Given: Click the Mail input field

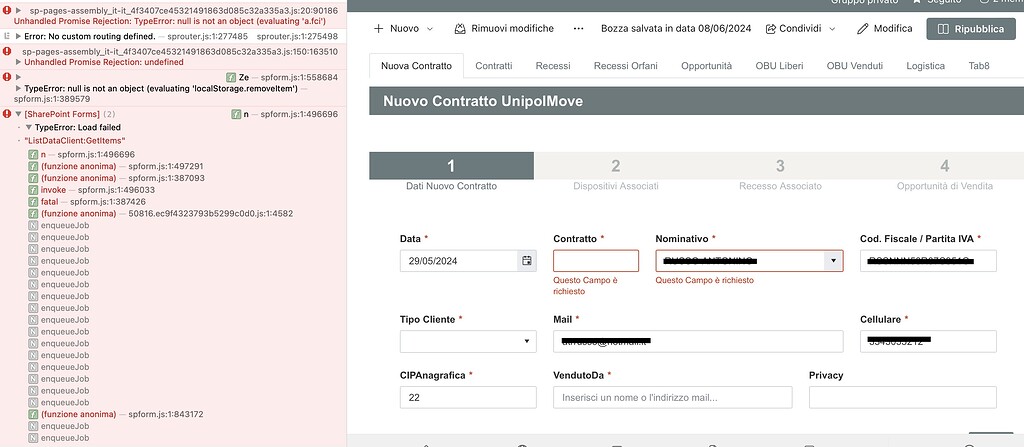Looking at the screenshot, I should point(698,341).
